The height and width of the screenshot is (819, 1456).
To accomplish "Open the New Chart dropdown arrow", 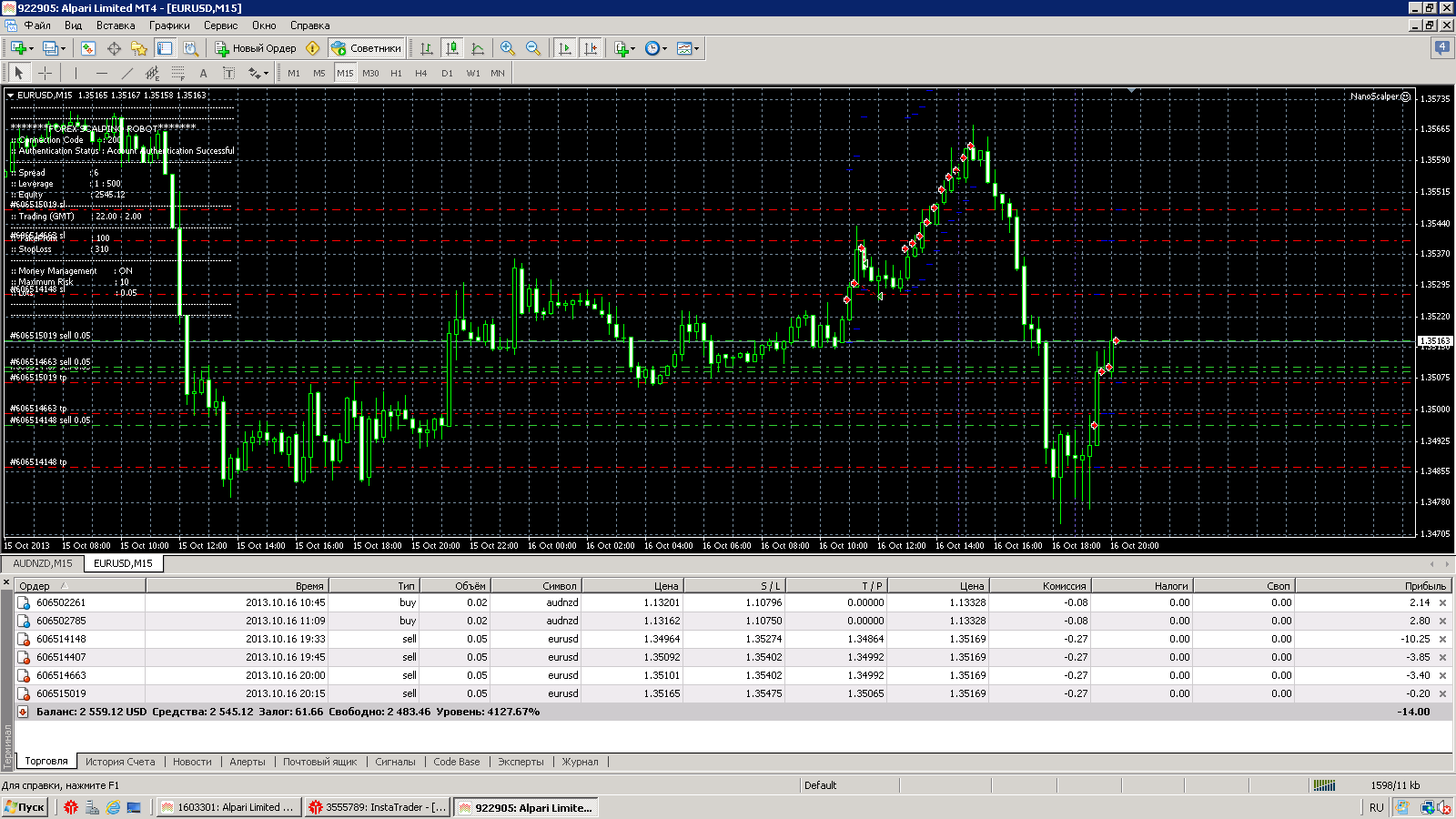I will click(x=31, y=48).
